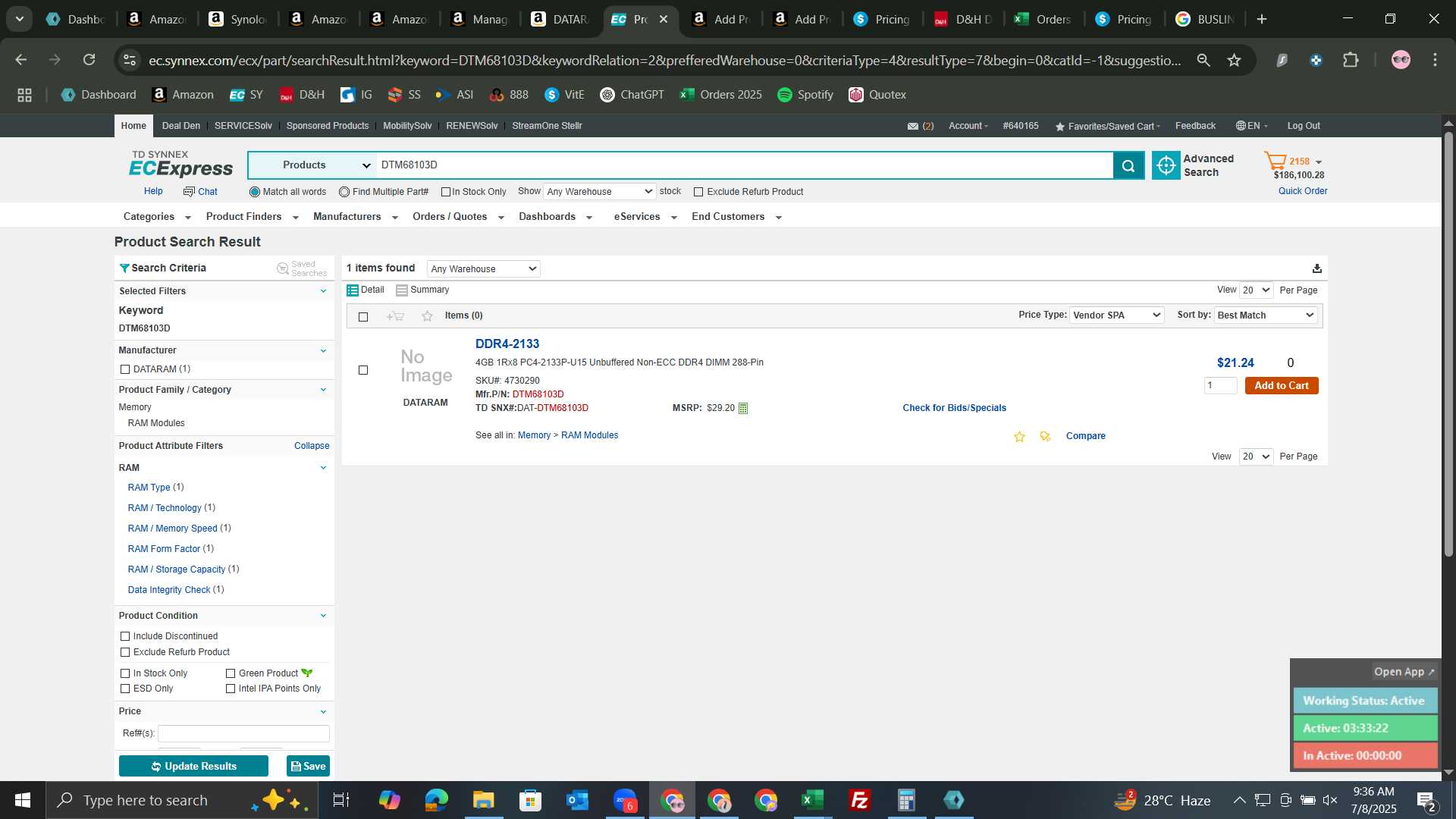Open DDR4-2133 product link
The image size is (1456, 819).
[507, 344]
